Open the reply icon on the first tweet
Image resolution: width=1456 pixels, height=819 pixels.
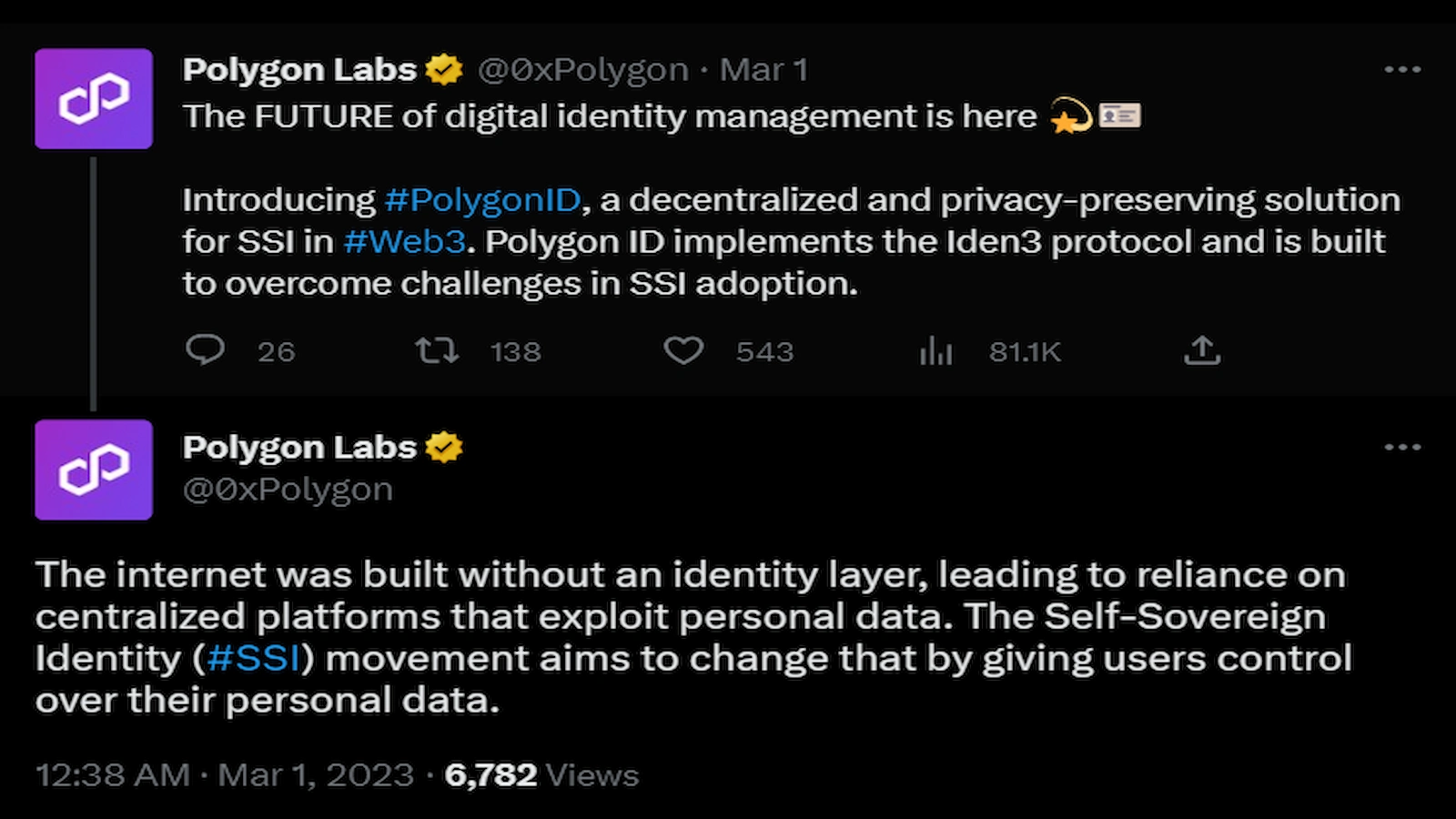205,351
